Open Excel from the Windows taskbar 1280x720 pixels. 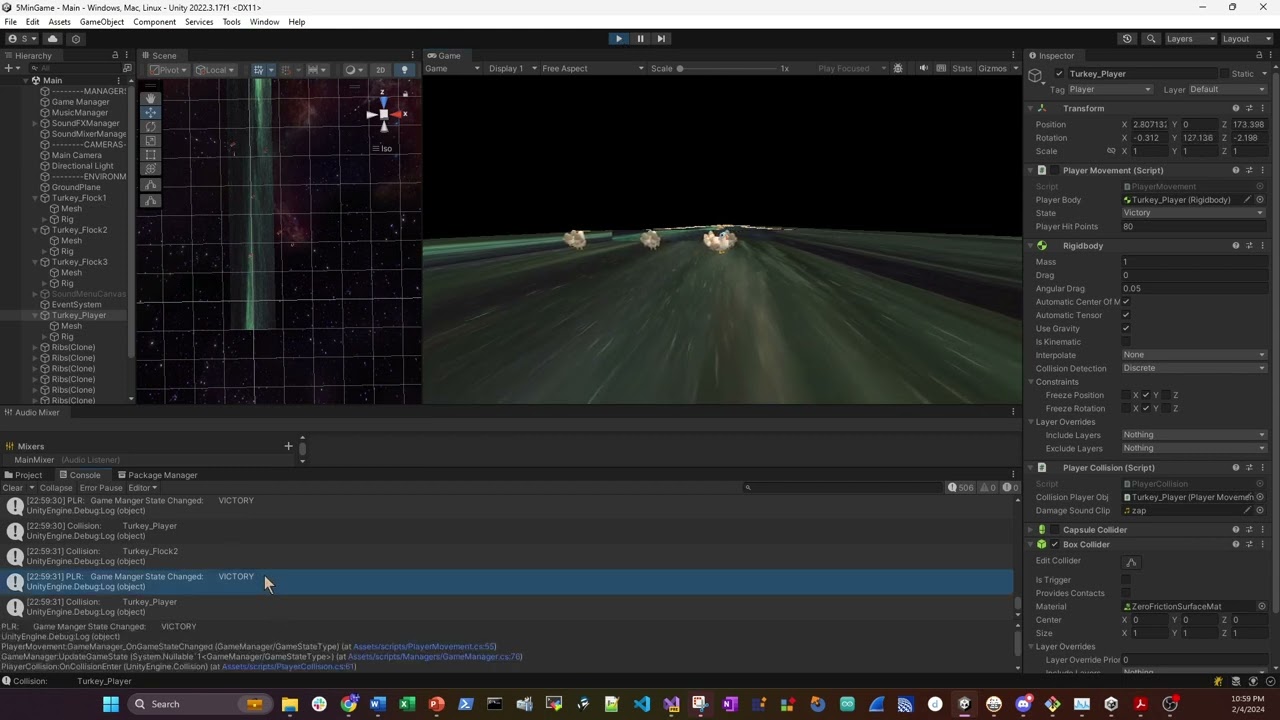coord(407,704)
